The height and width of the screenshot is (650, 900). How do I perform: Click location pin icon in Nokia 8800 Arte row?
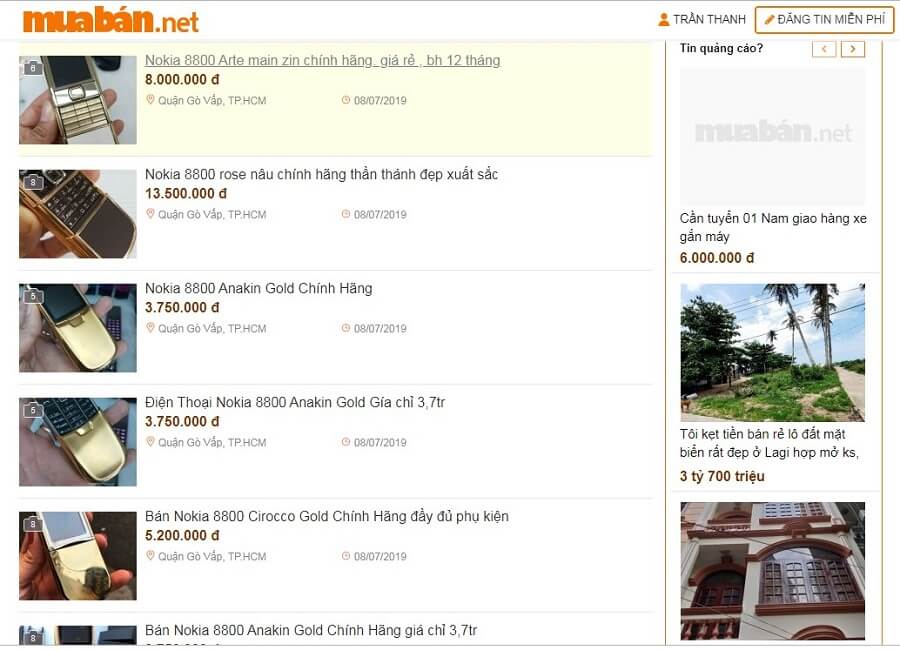point(150,100)
